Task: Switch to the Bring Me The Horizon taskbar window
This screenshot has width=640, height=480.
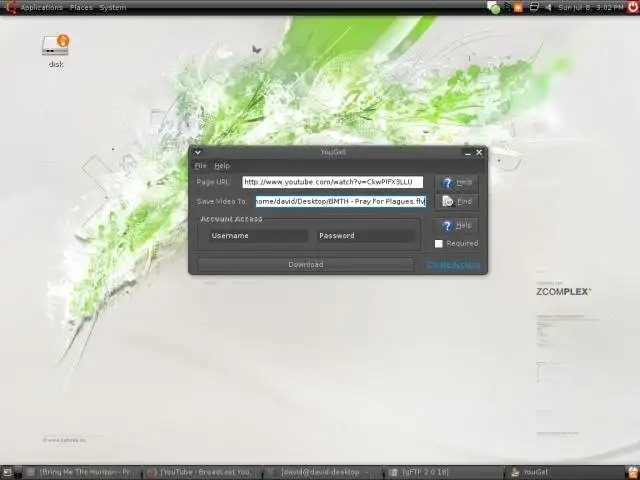Action: point(80,472)
